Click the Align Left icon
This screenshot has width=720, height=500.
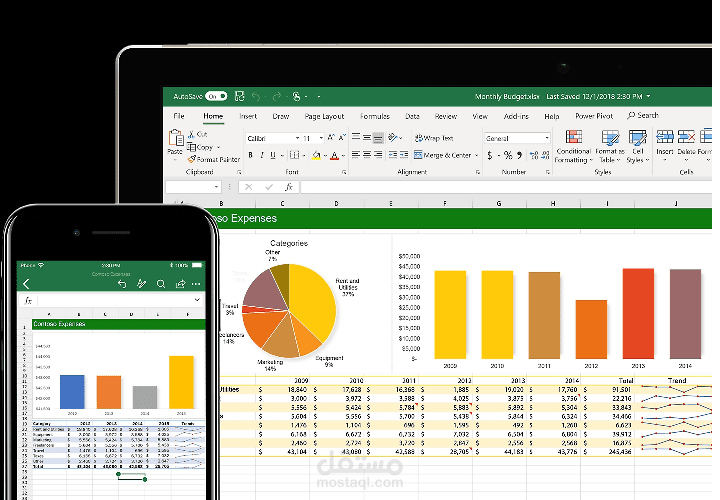click(356, 155)
